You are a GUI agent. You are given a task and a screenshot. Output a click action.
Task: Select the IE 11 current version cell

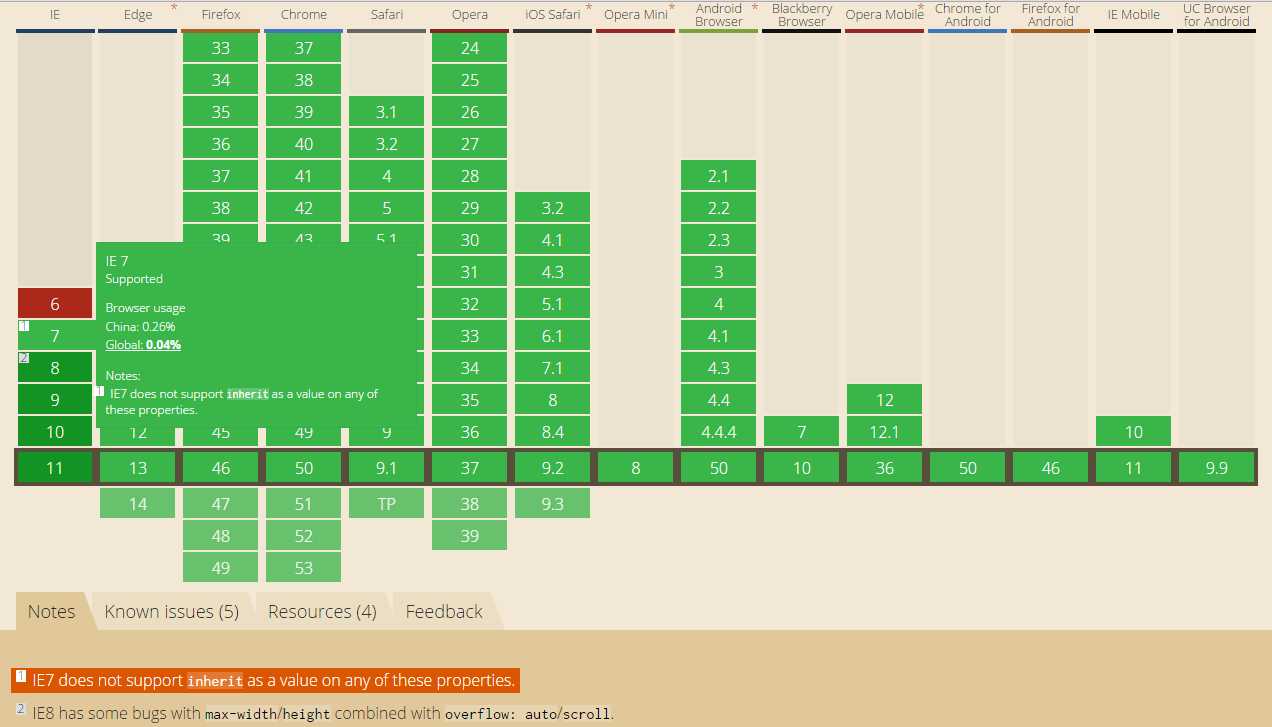[55, 468]
